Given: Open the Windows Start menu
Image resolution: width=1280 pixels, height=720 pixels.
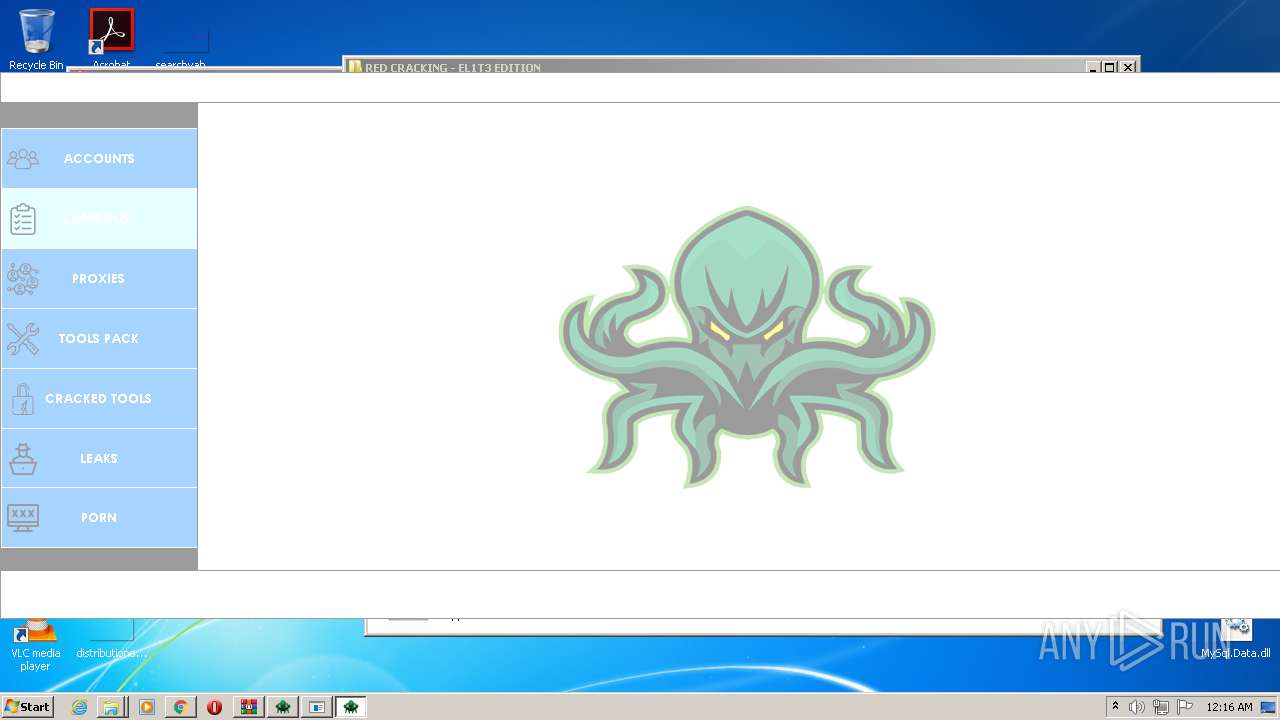Looking at the screenshot, I should click(28, 707).
